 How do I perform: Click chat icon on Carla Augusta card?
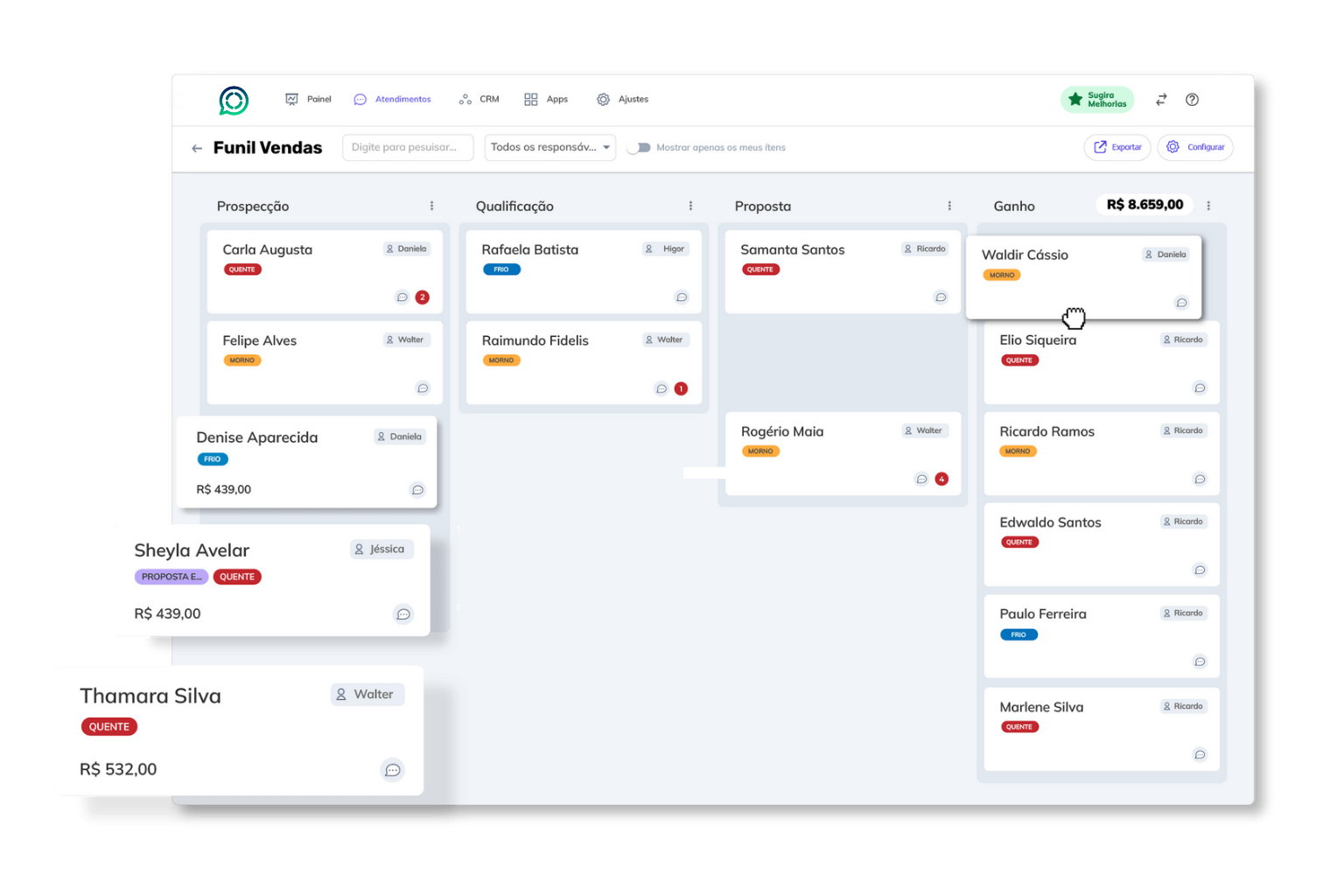pyautogui.click(x=402, y=297)
